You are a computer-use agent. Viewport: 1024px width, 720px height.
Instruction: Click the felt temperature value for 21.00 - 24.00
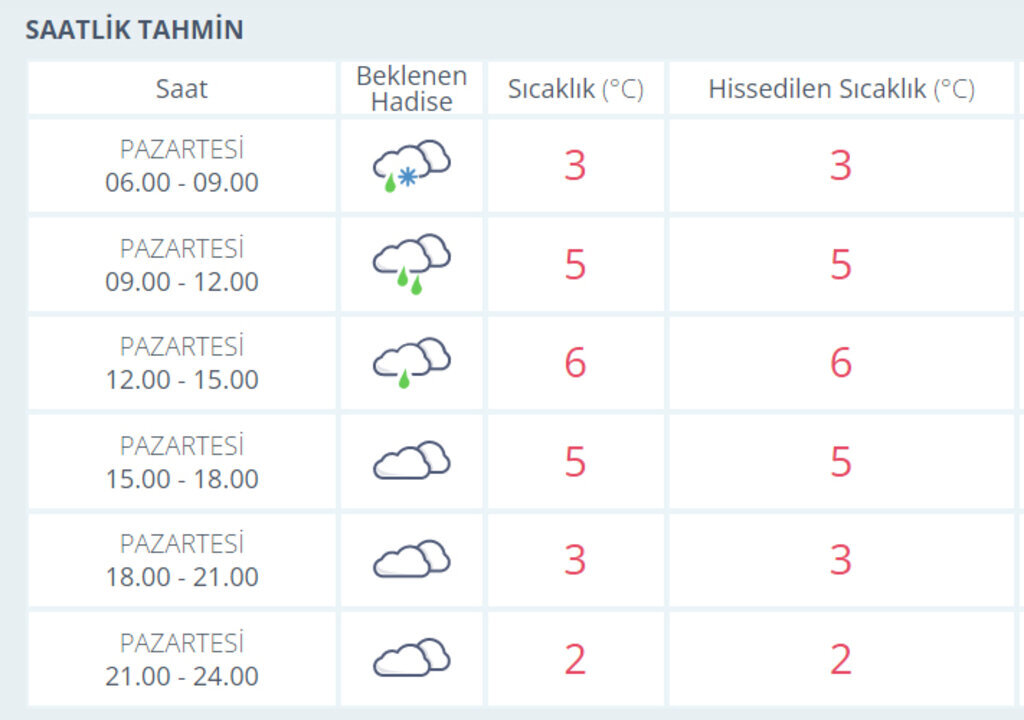(841, 659)
